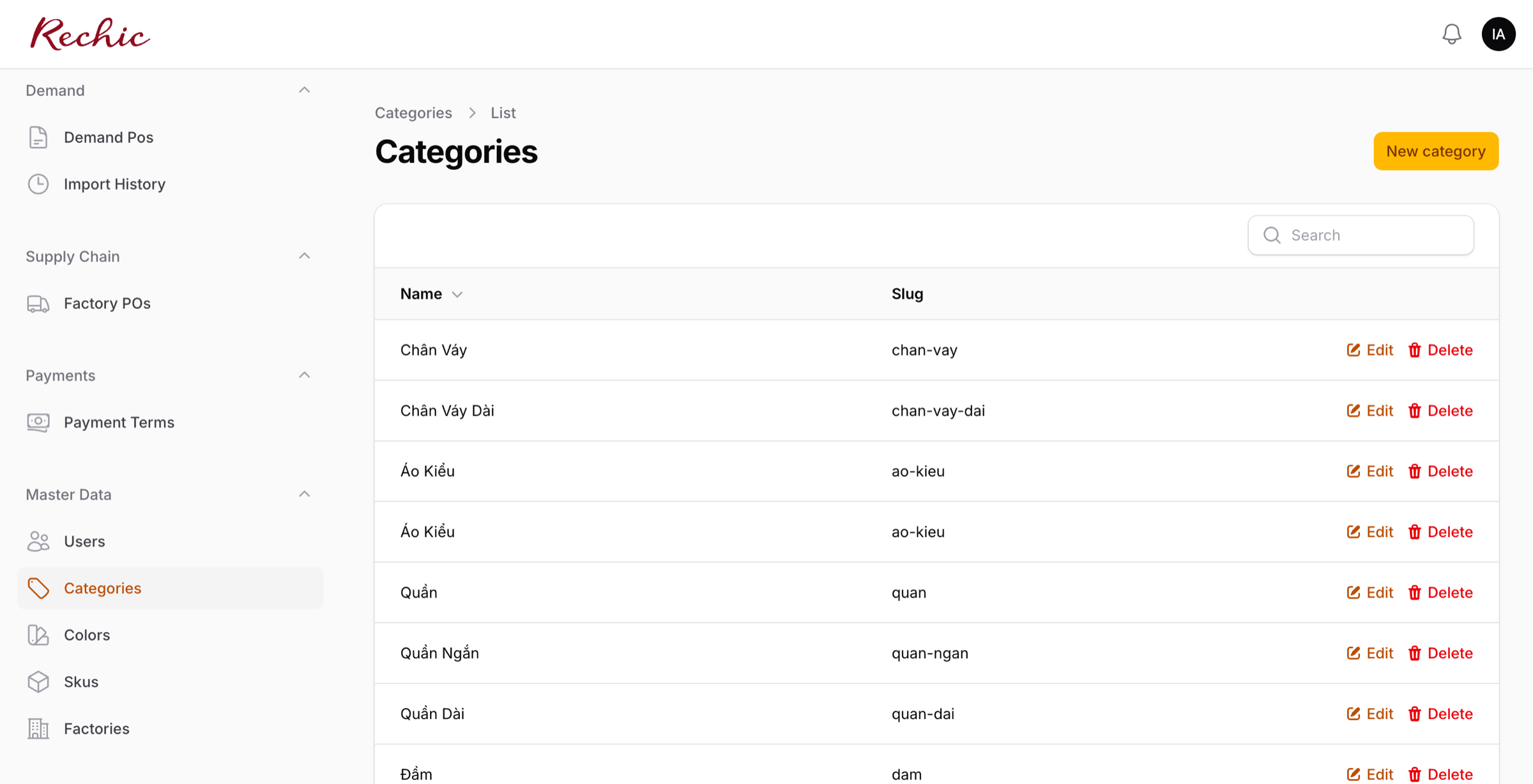Select Categories in the sidebar
The width and height of the screenshot is (1533, 784).
171,588
